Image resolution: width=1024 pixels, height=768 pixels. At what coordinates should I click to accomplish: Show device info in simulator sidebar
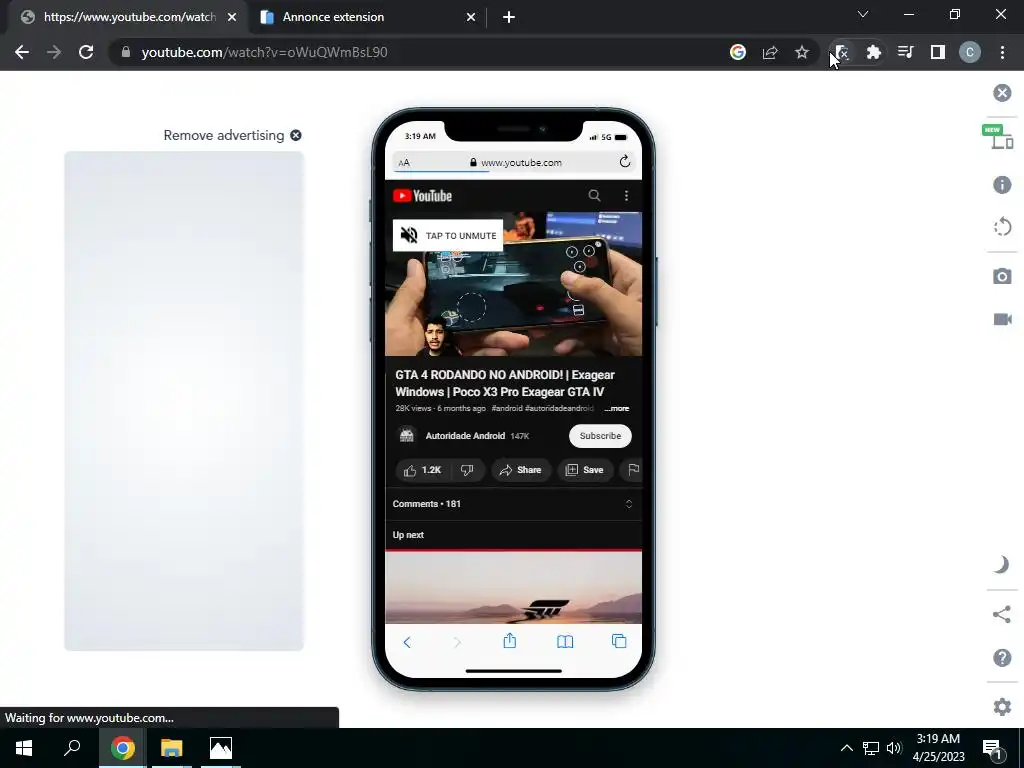(1002, 185)
